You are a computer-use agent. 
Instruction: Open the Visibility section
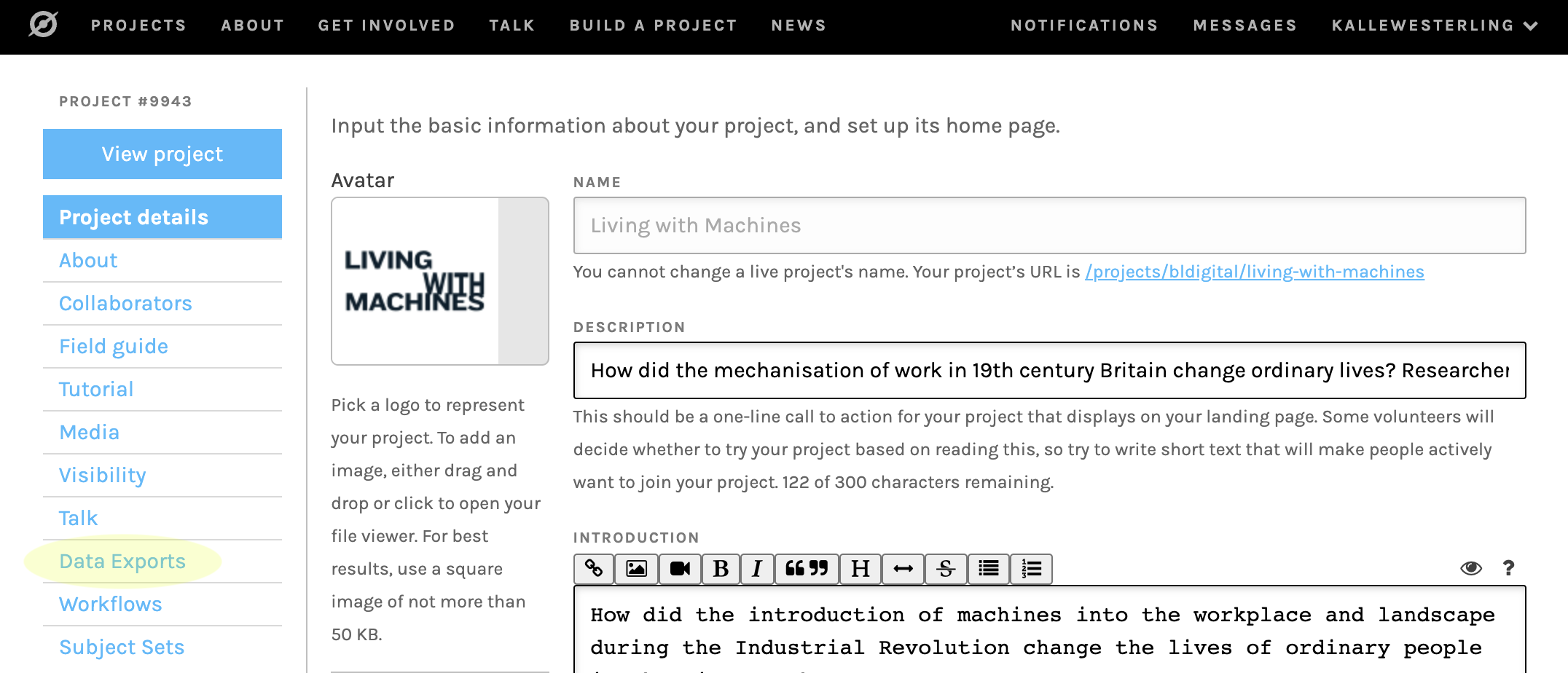click(162, 476)
